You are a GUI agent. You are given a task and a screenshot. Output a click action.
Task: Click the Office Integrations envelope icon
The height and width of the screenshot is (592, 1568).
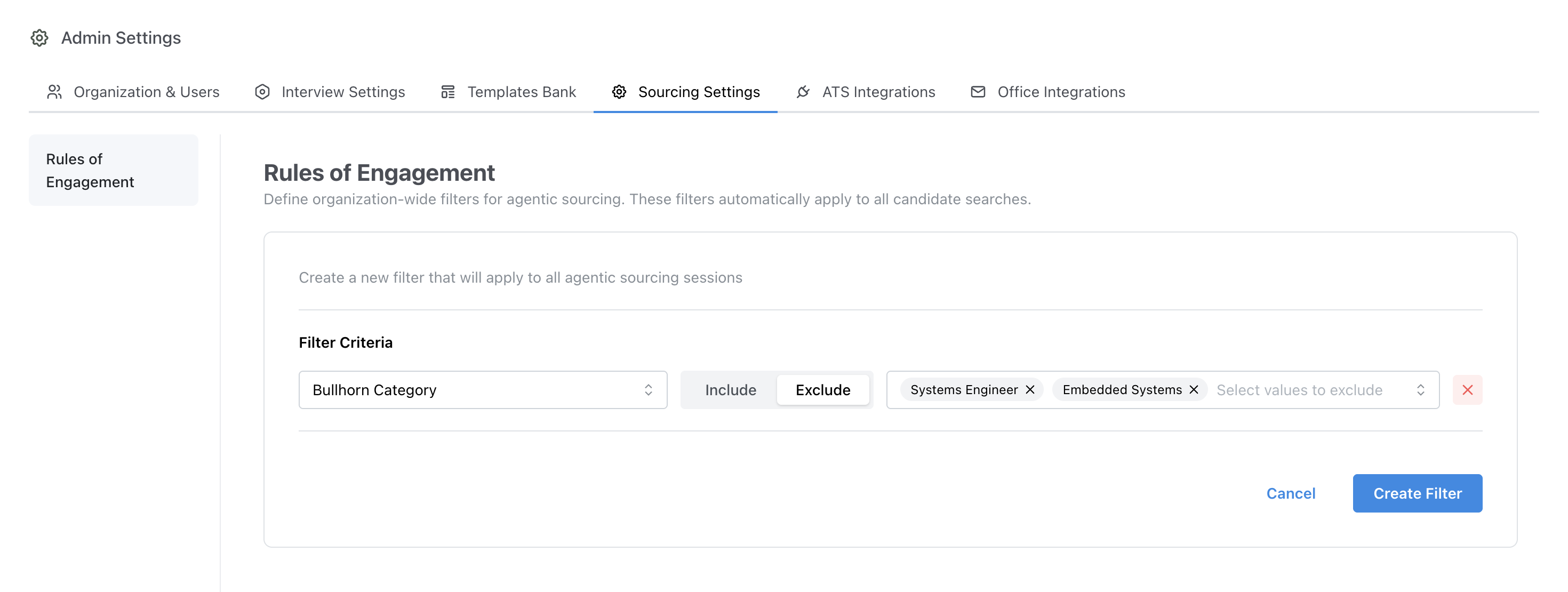click(978, 92)
